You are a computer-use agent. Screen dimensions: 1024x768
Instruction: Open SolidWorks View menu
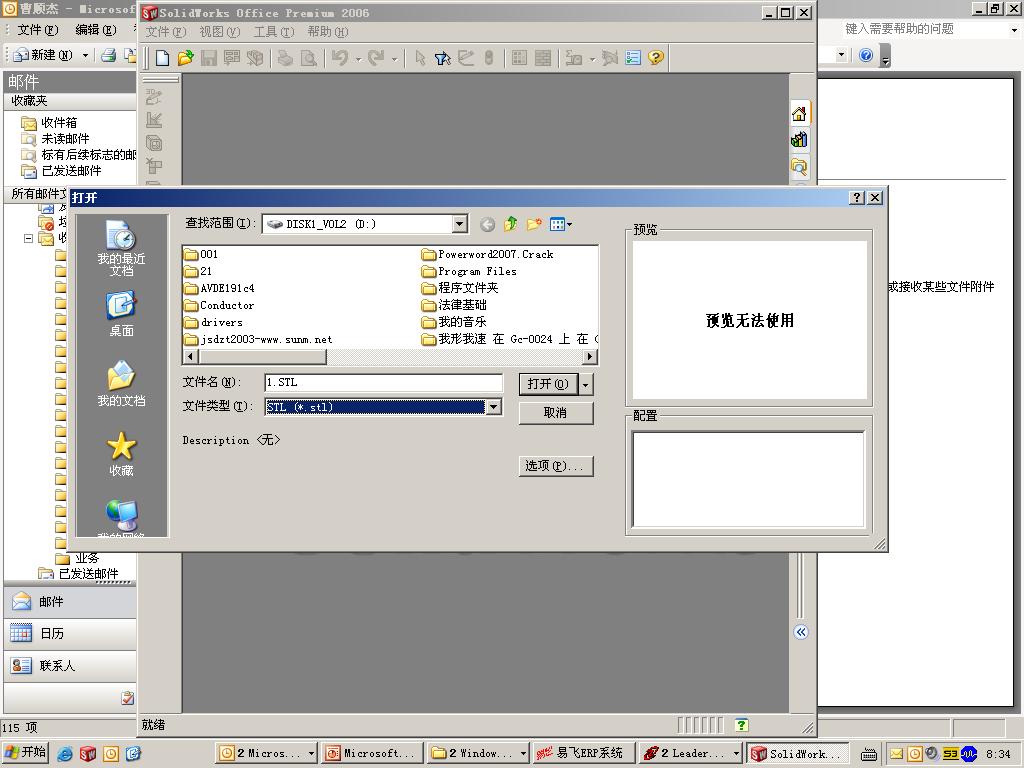point(219,31)
